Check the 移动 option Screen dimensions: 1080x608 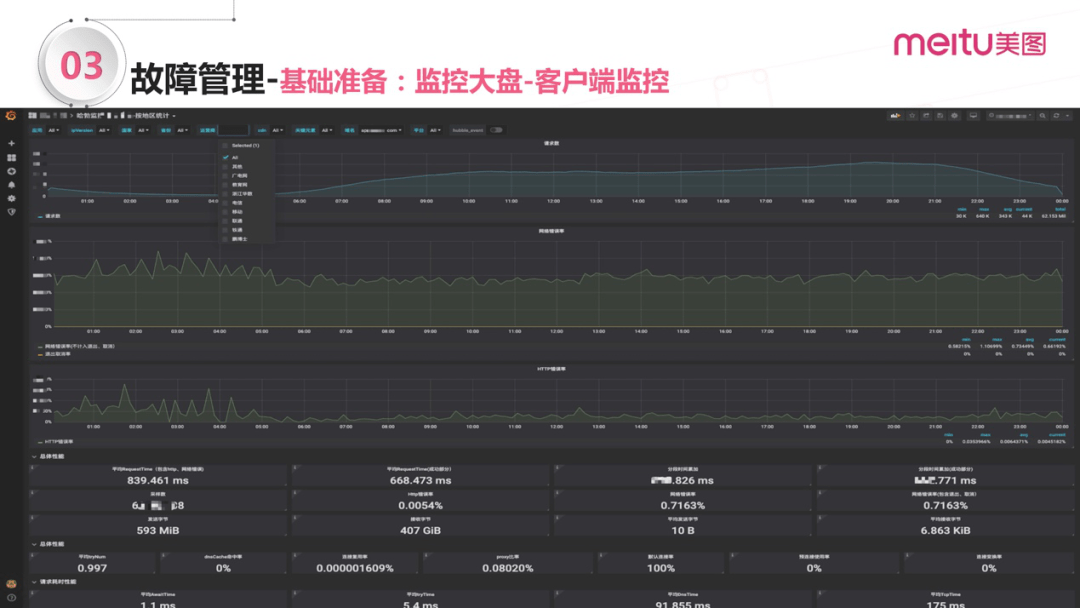pos(225,211)
